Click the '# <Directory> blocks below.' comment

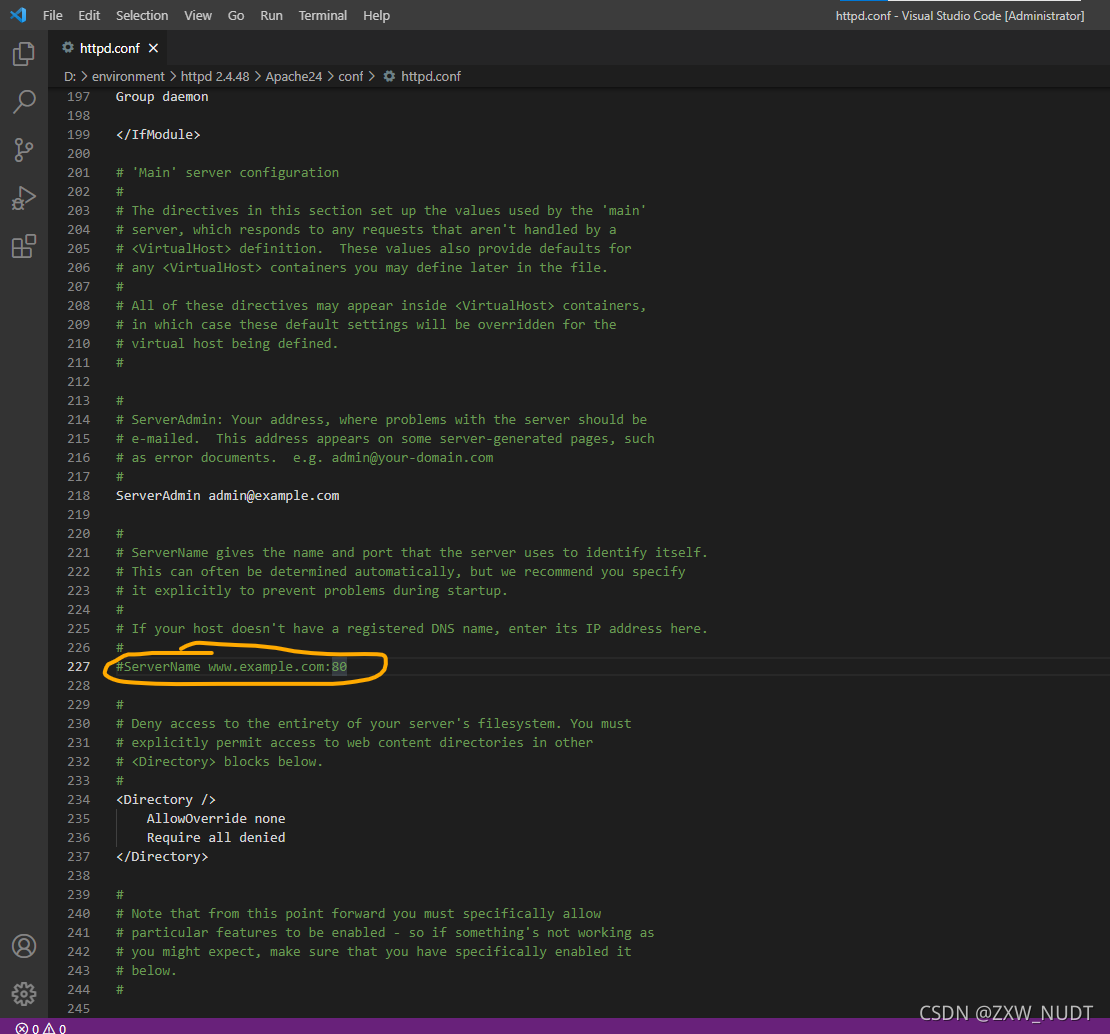tap(219, 762)
